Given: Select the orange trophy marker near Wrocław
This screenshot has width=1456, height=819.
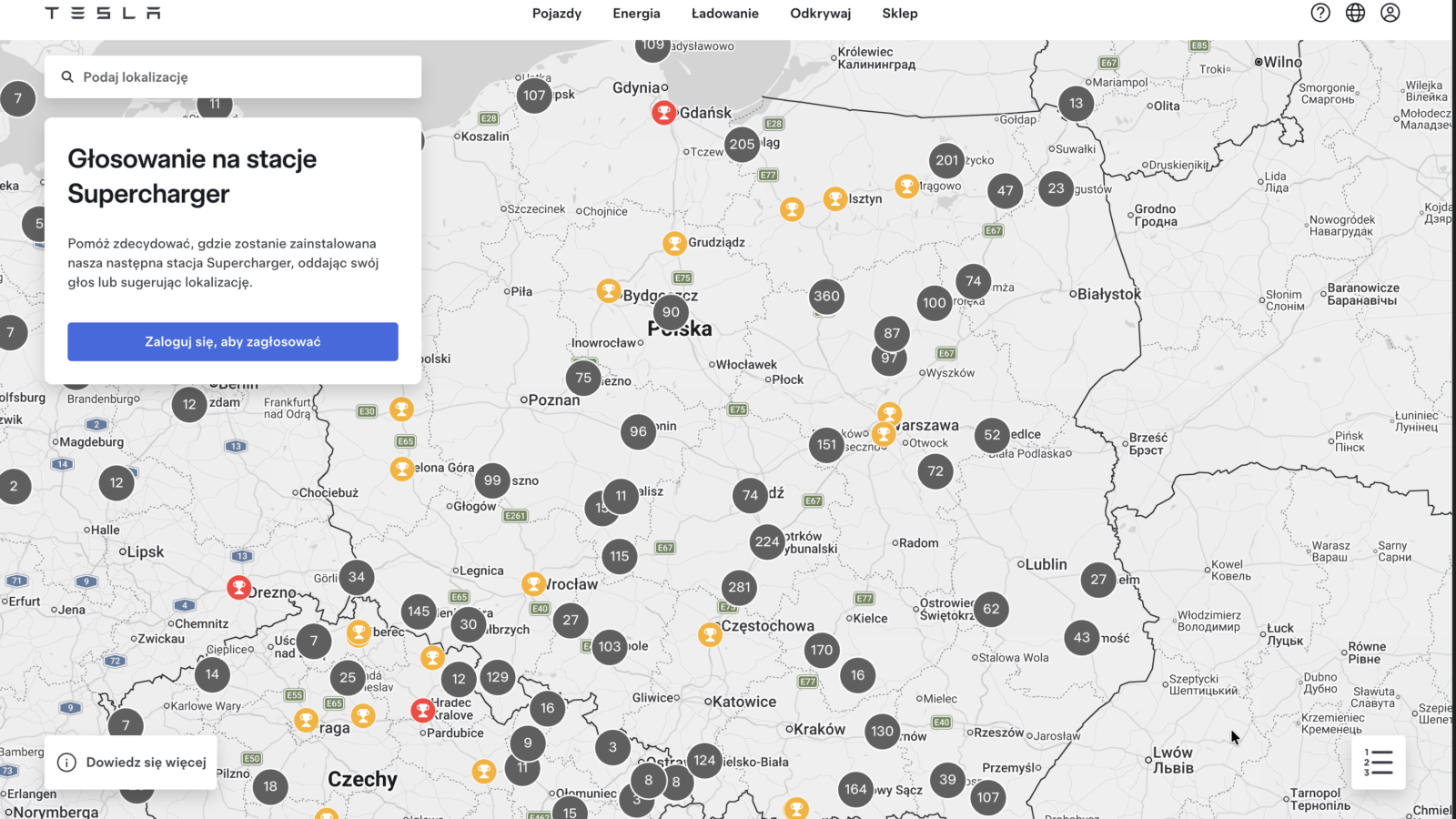Looking at the screenshot, I should tap(533, 583).
